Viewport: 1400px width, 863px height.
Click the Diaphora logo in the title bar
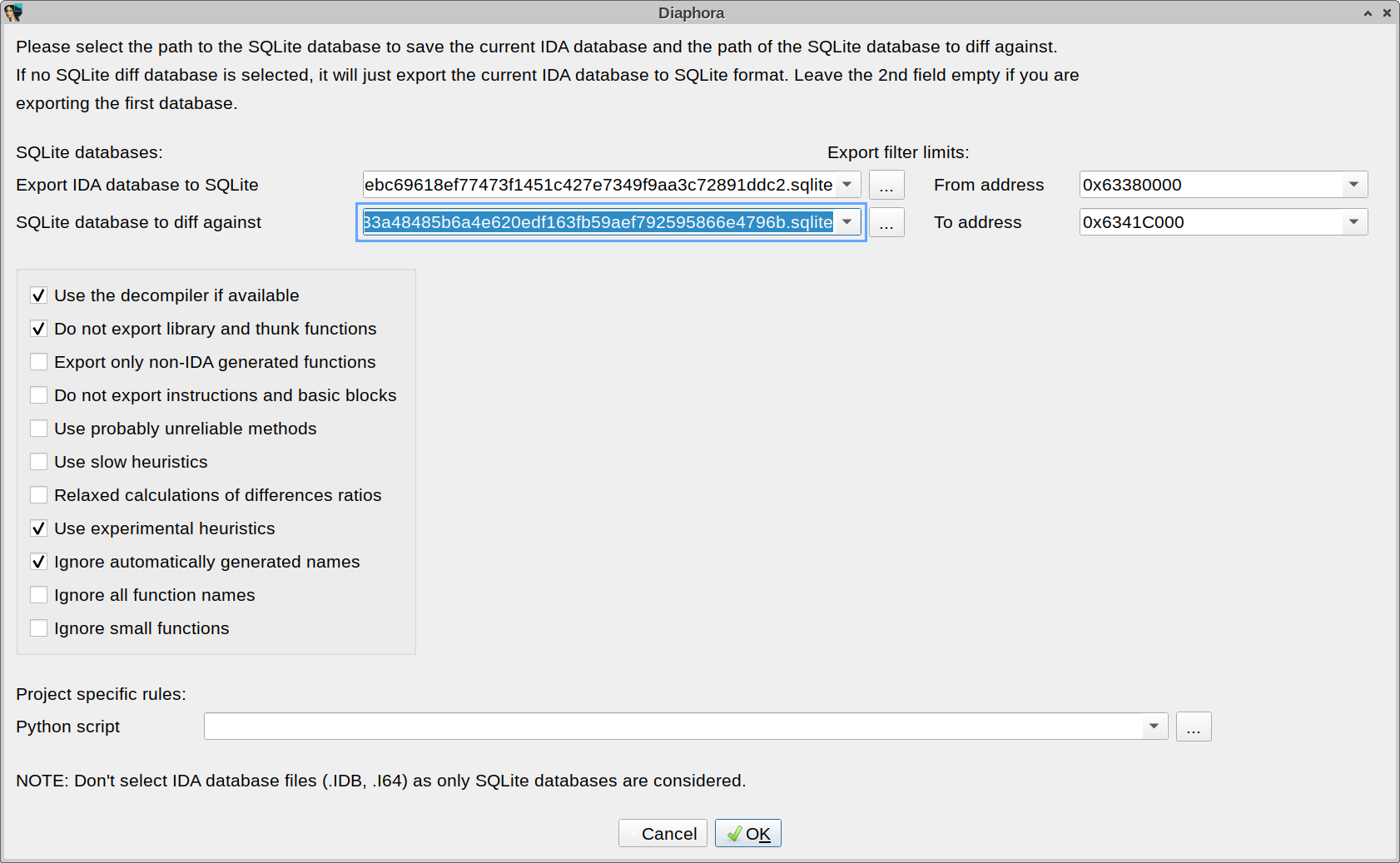(15, 12)
